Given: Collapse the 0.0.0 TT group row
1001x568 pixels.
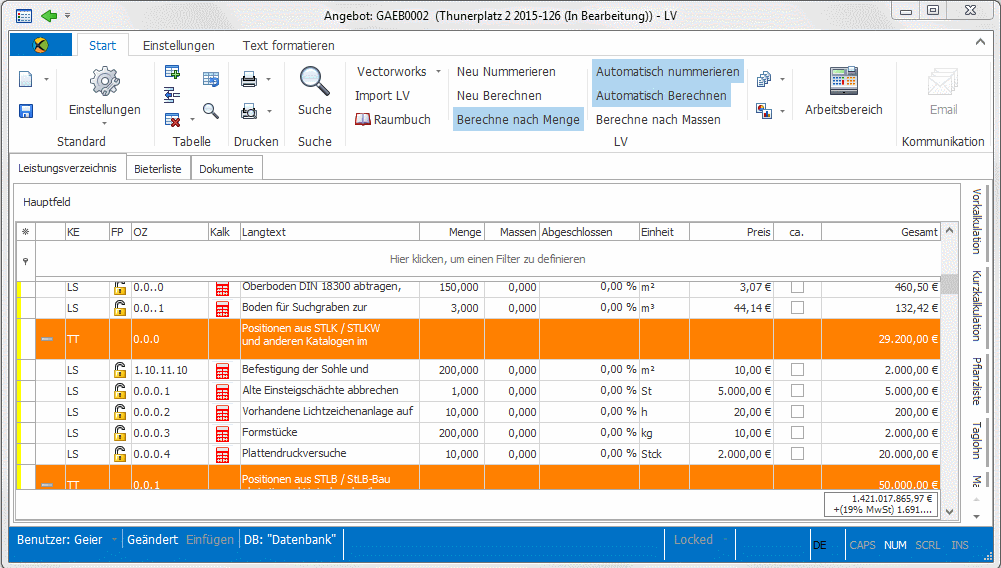Looking at the screenshot, I should 47,339.
